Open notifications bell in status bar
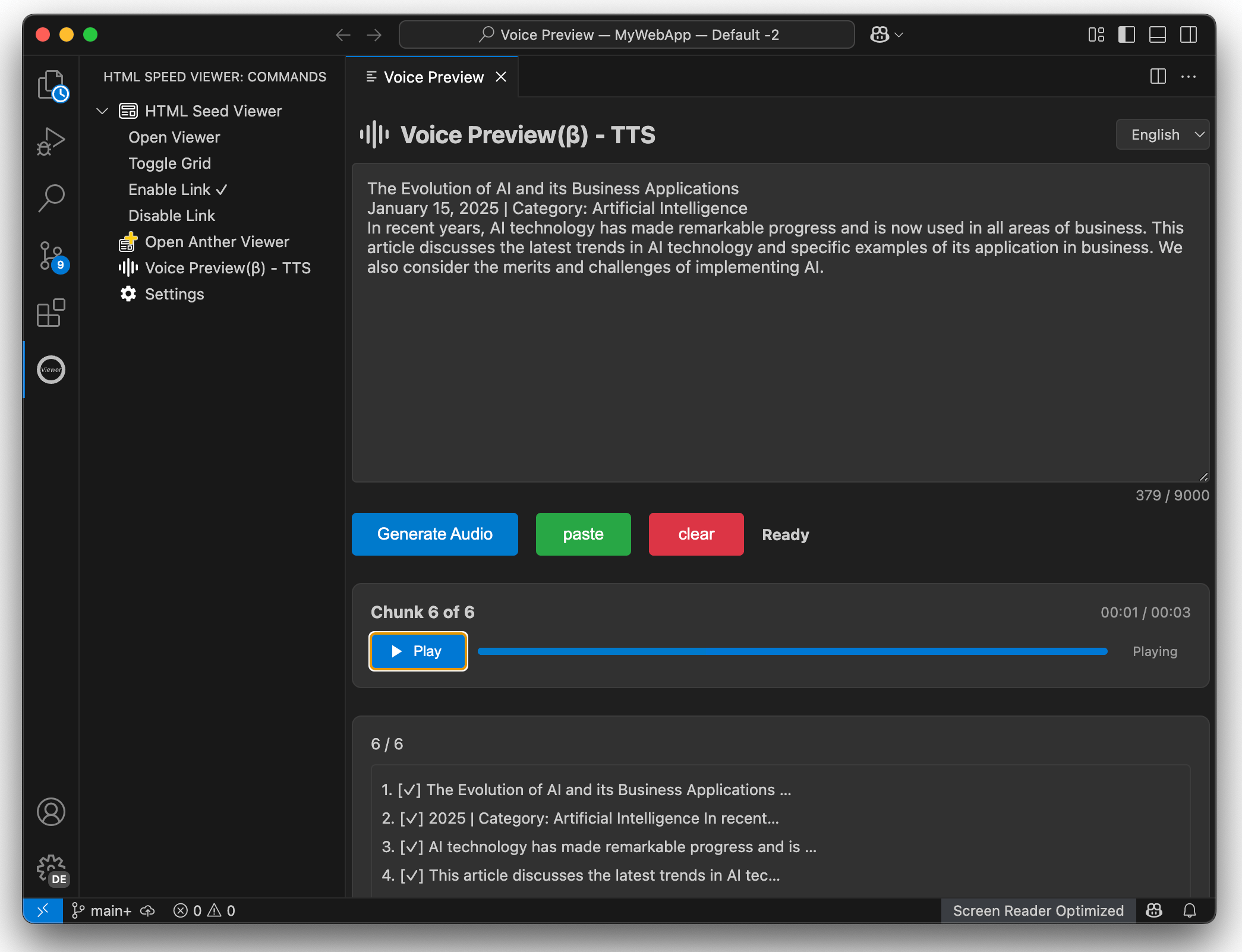 click(x=1189, y=910)
